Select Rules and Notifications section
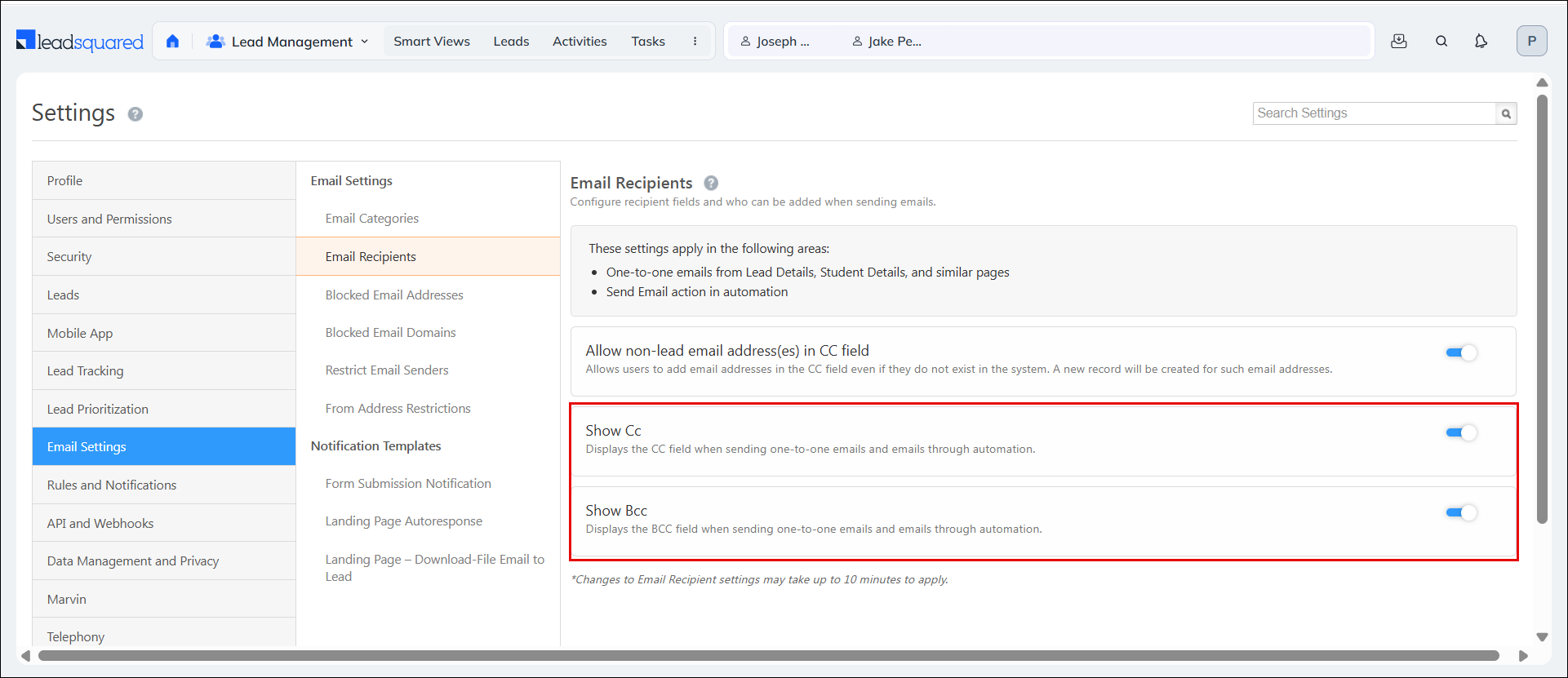 (164, 485)
